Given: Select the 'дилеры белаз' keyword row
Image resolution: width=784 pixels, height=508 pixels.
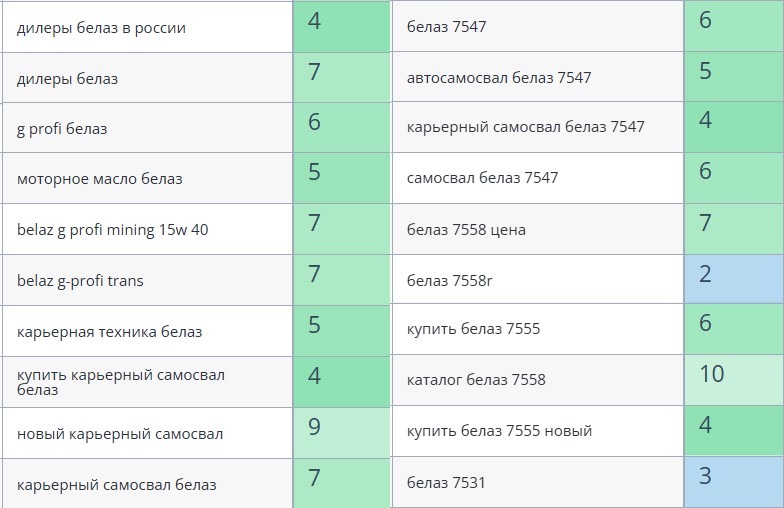Looking at the screenshot, I should click(x=67, y=78).
